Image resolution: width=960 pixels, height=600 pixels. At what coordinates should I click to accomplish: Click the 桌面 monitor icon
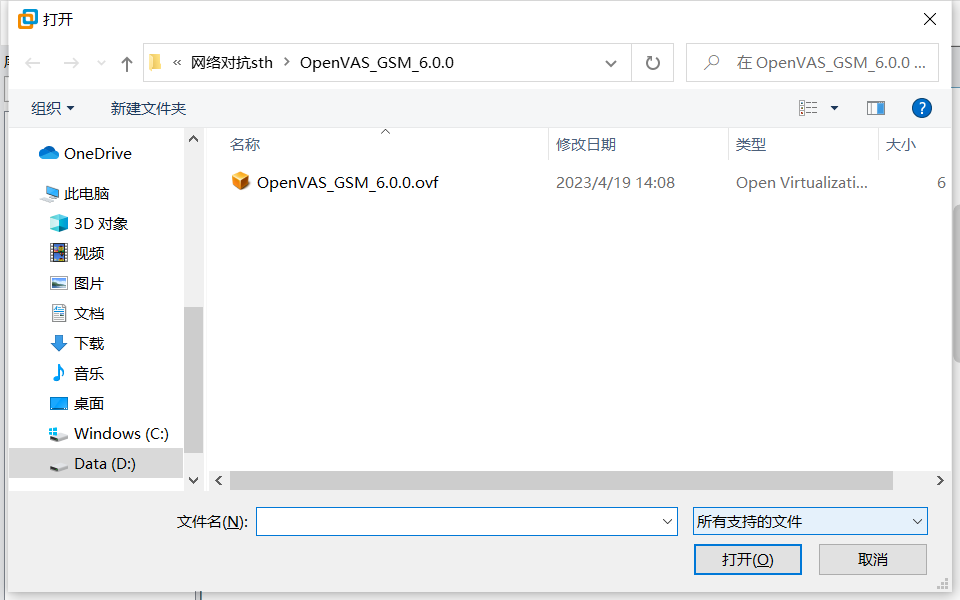point(59,403)
